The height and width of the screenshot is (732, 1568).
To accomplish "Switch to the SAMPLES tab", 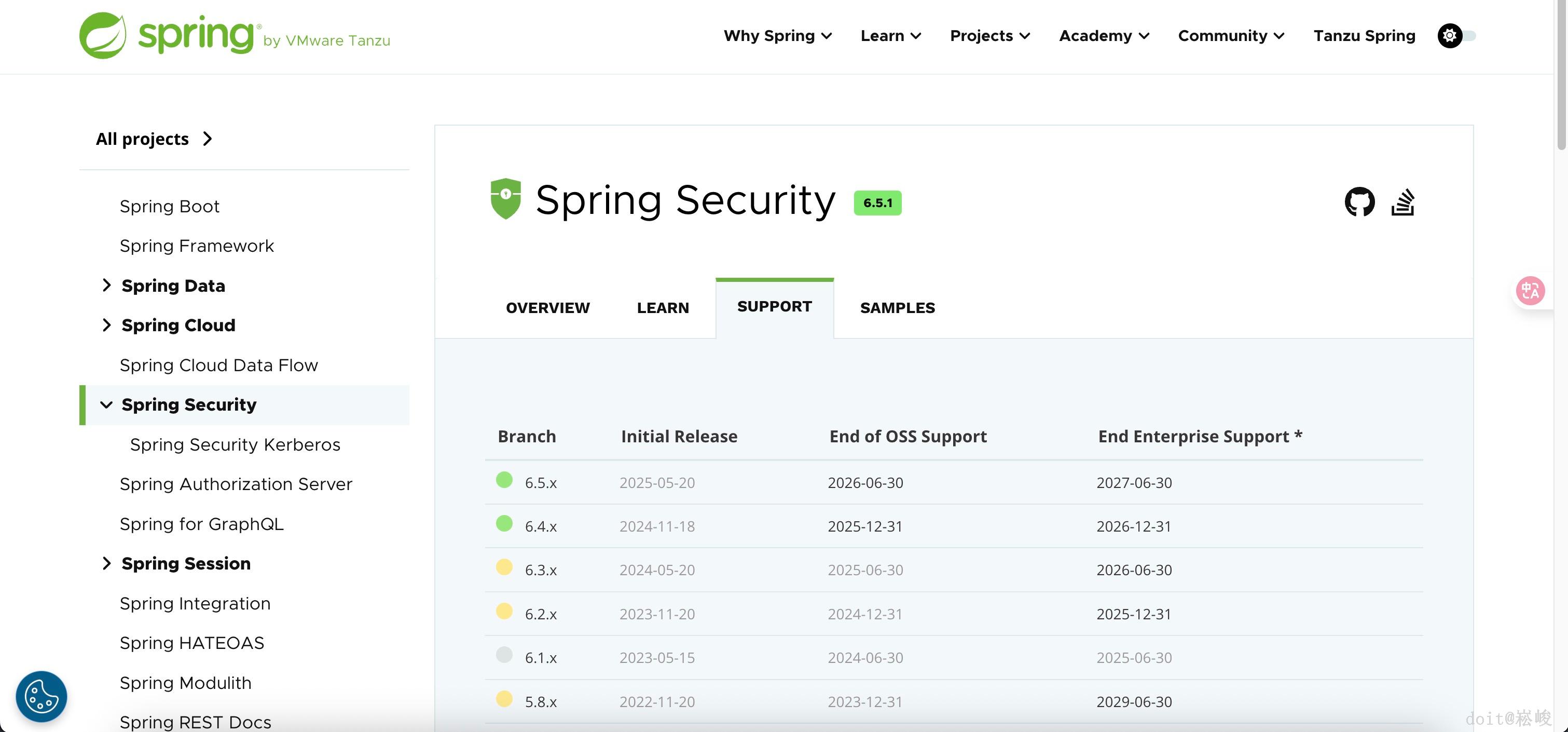I will tap(897, 307).
